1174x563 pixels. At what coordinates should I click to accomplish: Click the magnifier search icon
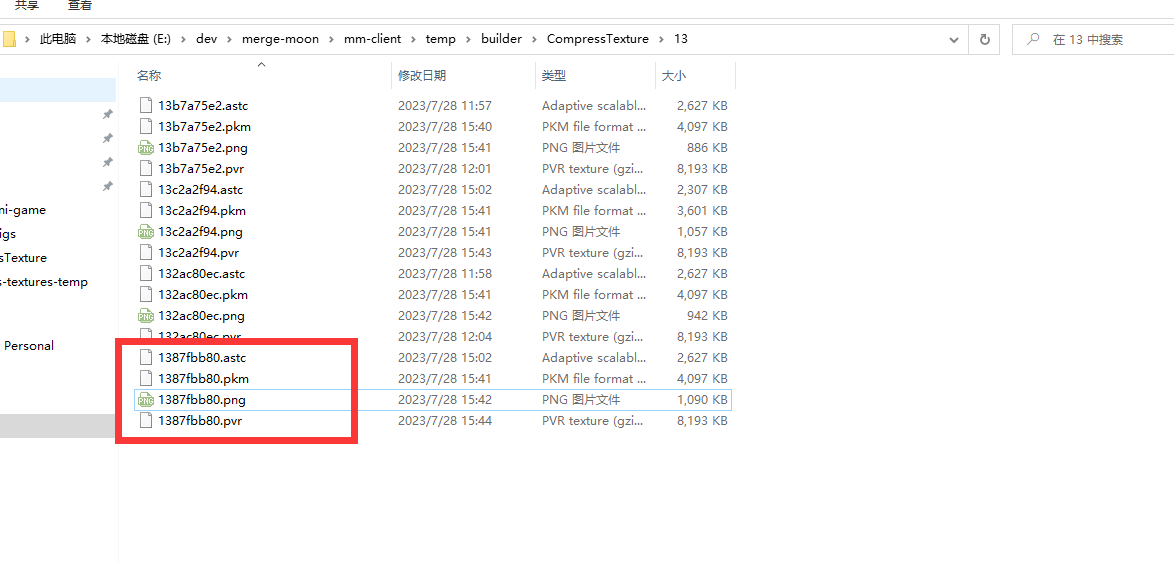tap(1032, 40)
